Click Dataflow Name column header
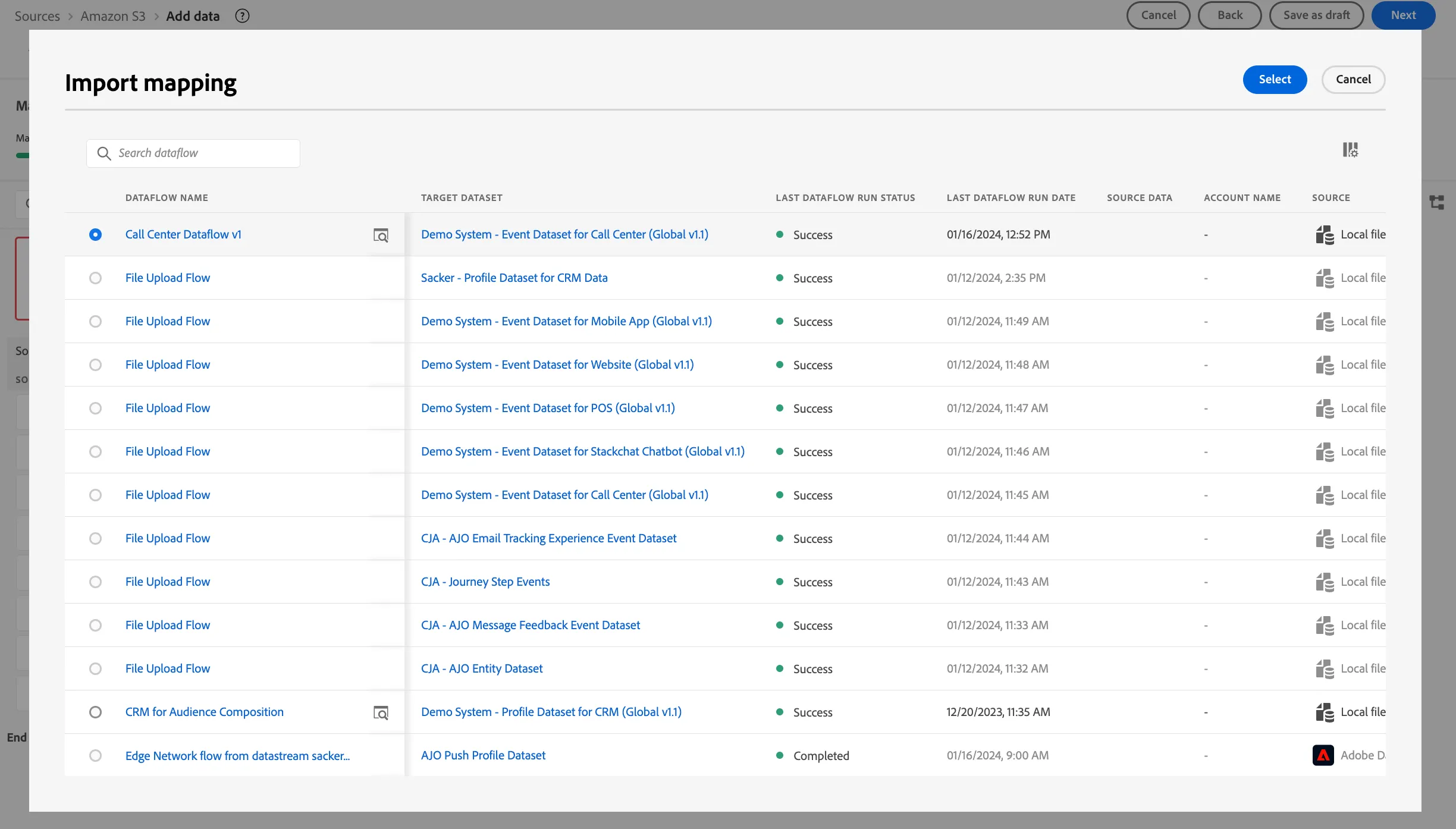The height and width of the screenshot is (829, 1456). (167, 198)
